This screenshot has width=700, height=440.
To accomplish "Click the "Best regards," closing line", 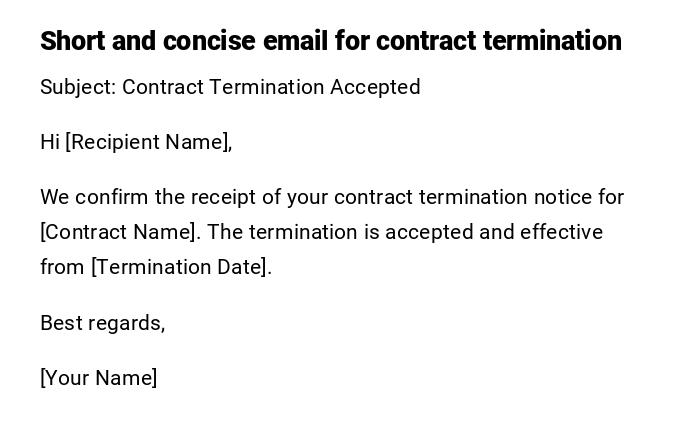I will 102,323.
